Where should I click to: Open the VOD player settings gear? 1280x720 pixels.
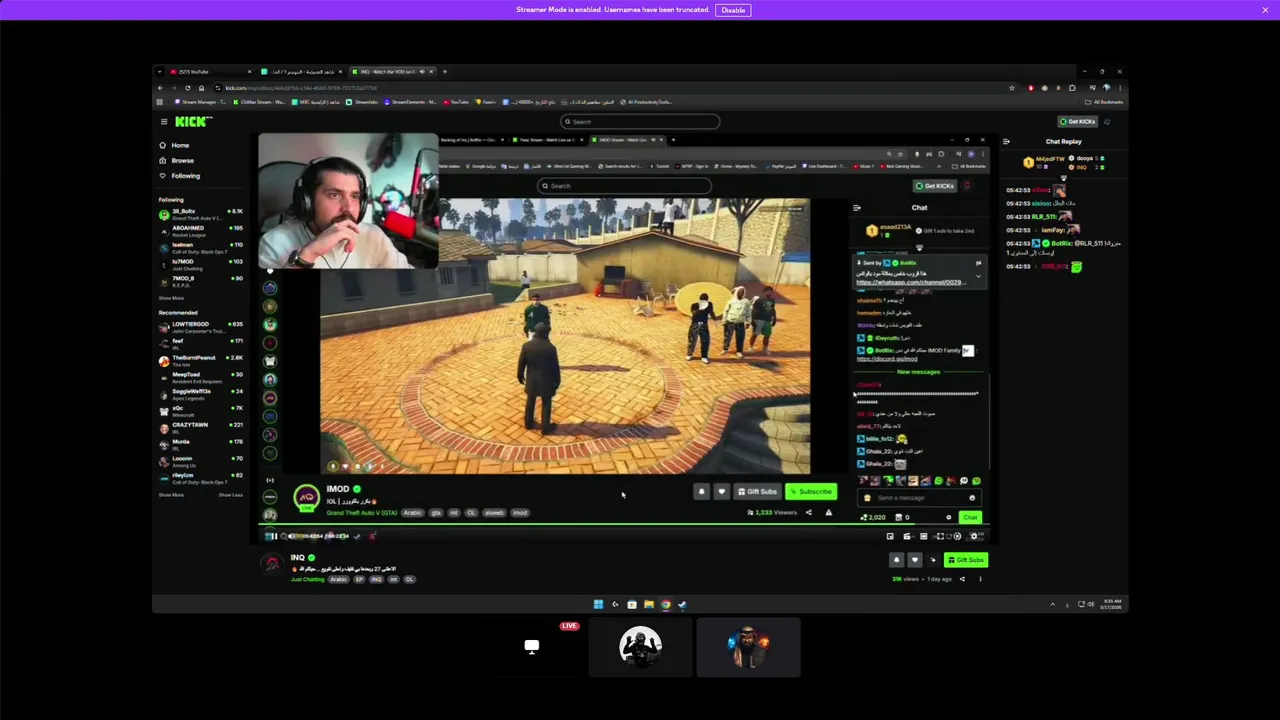point(974,536)
